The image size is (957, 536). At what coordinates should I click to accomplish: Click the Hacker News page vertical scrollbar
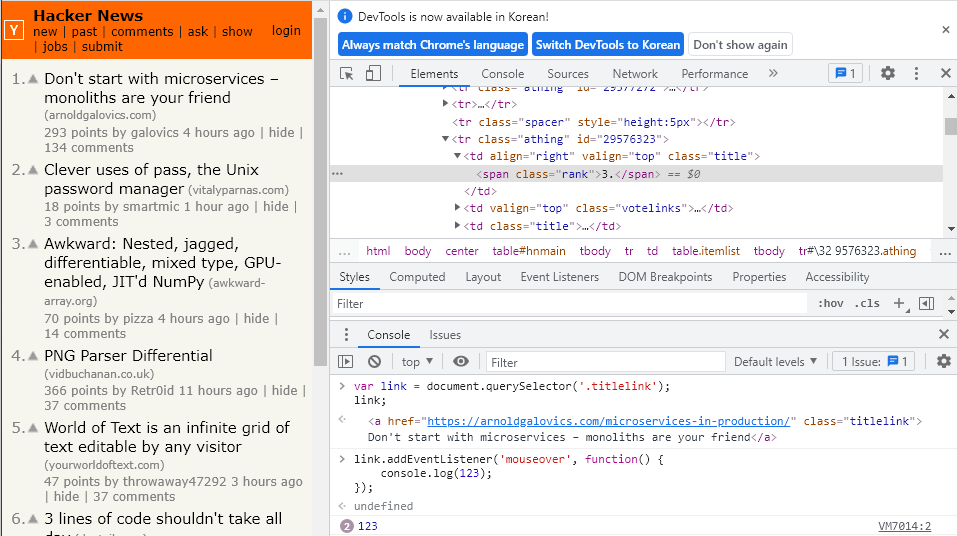click(x=320, y=192)
